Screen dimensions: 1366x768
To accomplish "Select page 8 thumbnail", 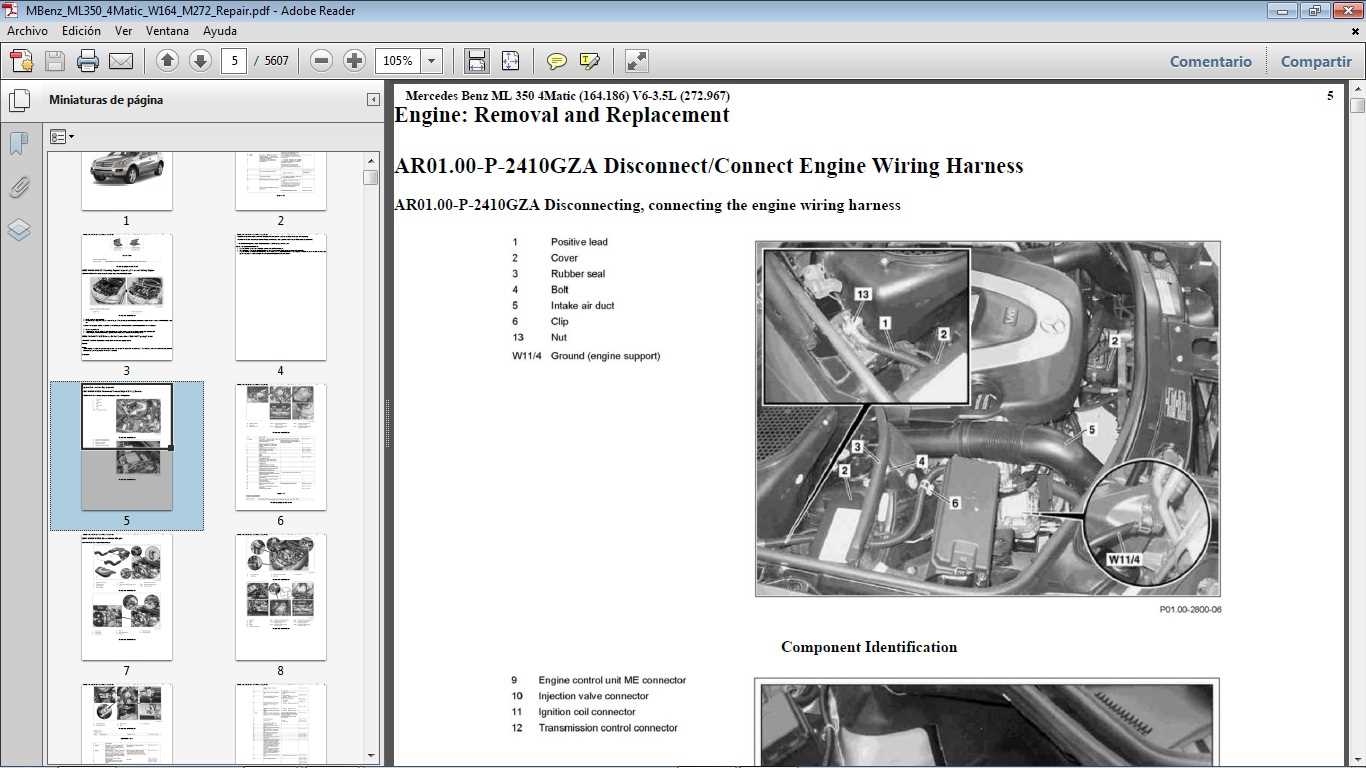I will coord(281,597).
